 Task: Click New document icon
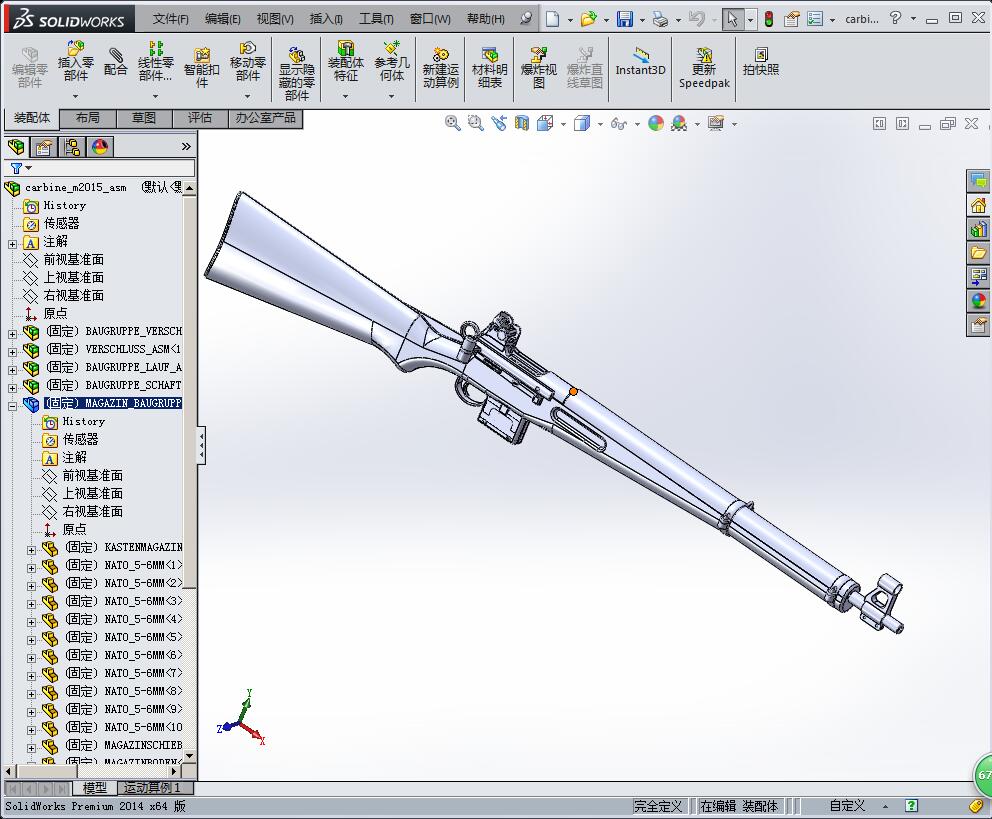(552, 19)
